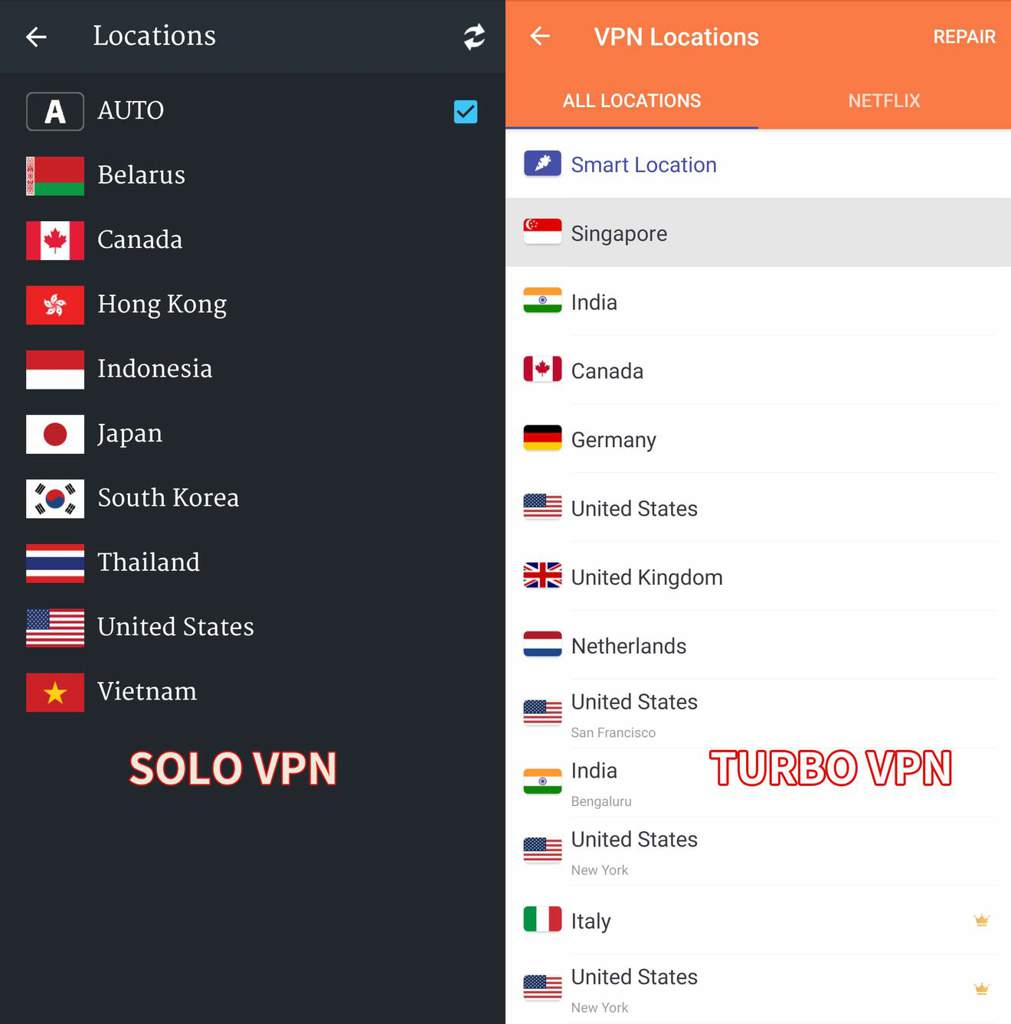
Task: Tap the refresh icon in Solo VPN Locations
Action: coord(474,37)
